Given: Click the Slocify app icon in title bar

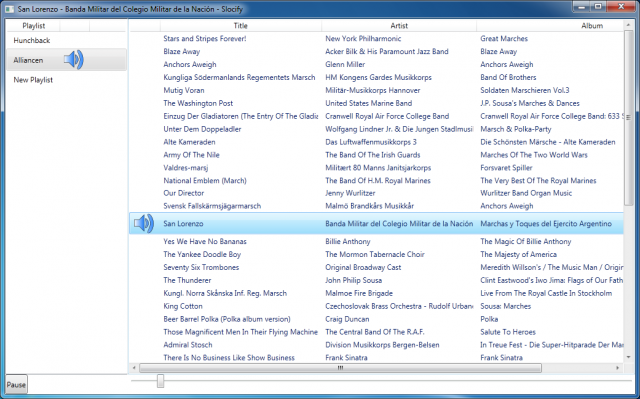Looking at the screenshot, I should [x=10, y=9].
